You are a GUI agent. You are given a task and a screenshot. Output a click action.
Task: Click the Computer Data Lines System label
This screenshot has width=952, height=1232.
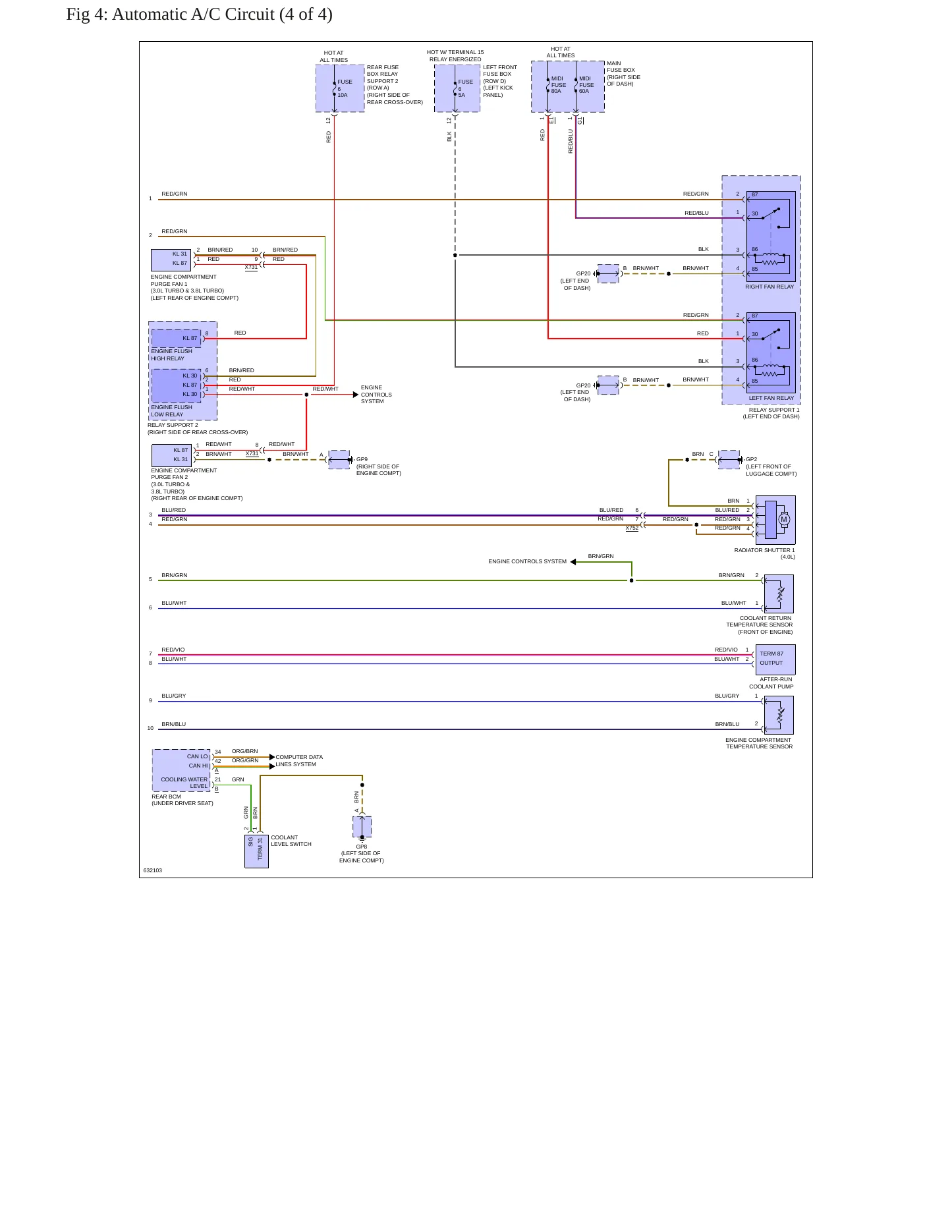tap(299, 761)
